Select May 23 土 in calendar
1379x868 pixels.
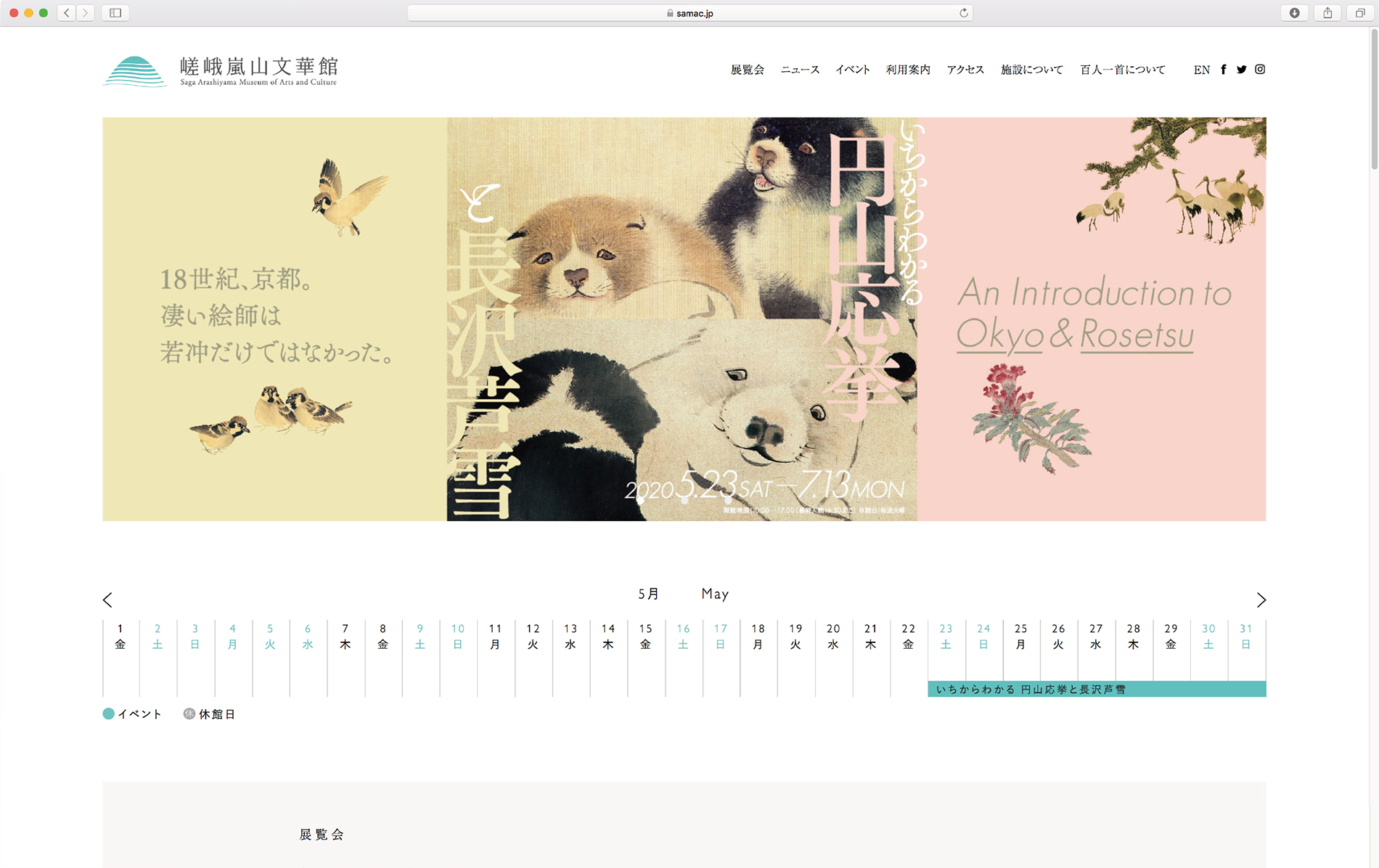tap(946, 636)
